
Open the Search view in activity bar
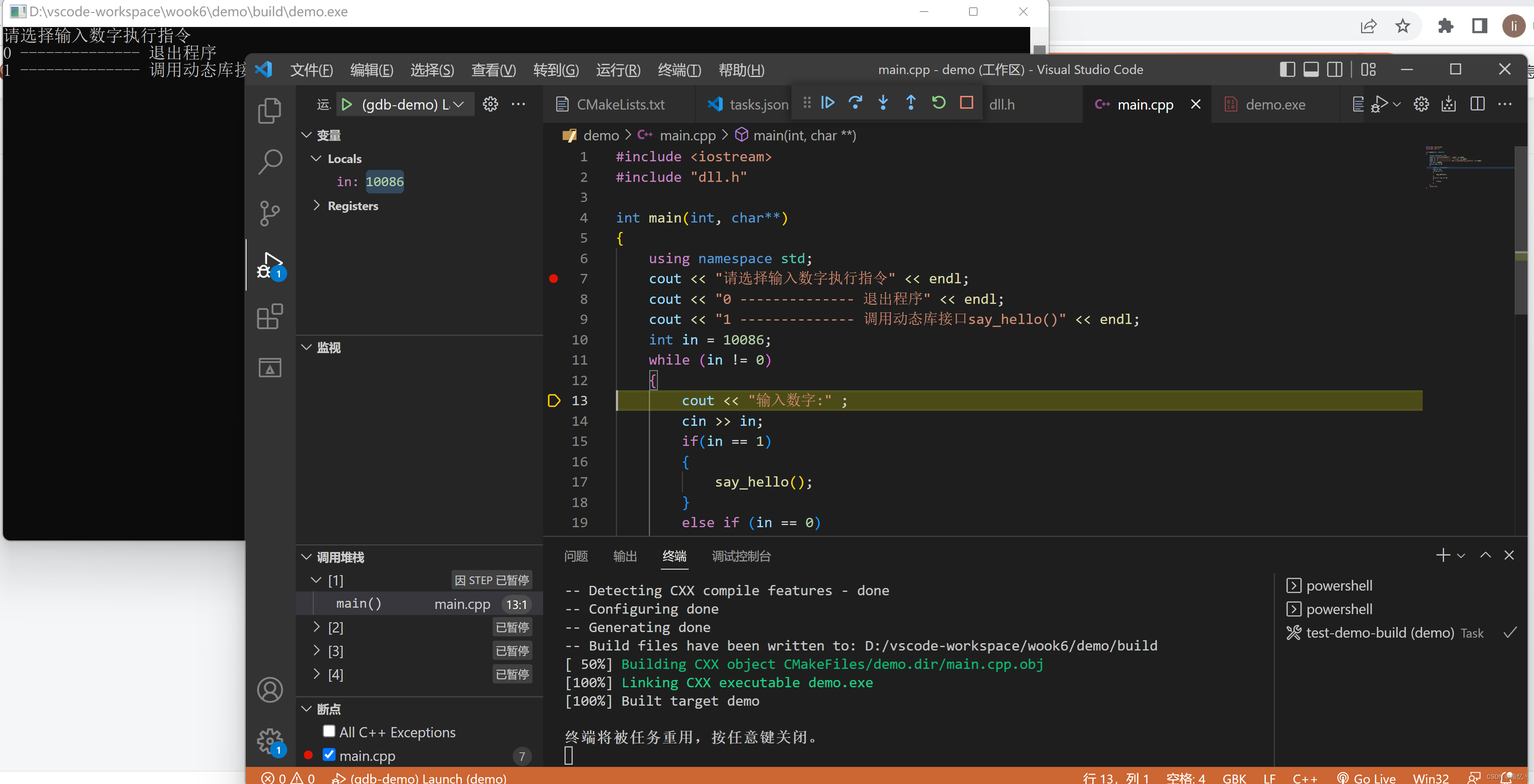coord(270,162)
